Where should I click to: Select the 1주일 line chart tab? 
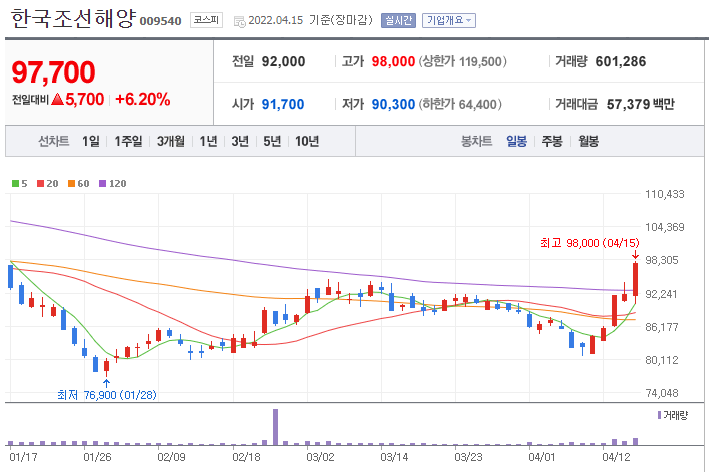pyautogui.click(x=128, y=142)
